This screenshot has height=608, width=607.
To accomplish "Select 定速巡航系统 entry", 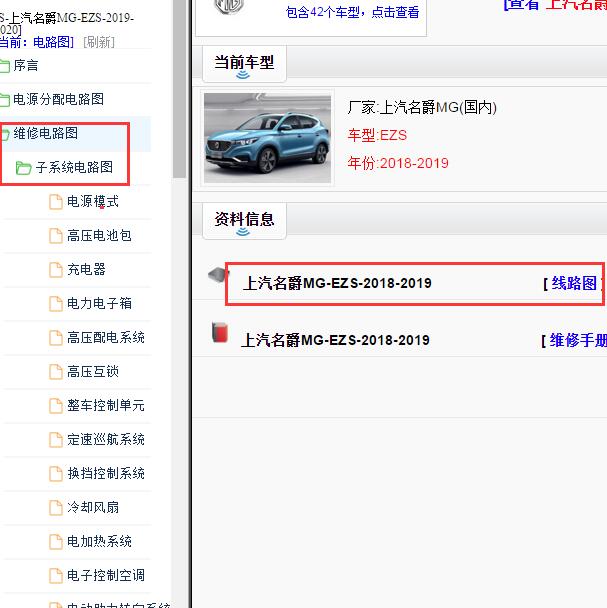I will [x=106, y=439].
